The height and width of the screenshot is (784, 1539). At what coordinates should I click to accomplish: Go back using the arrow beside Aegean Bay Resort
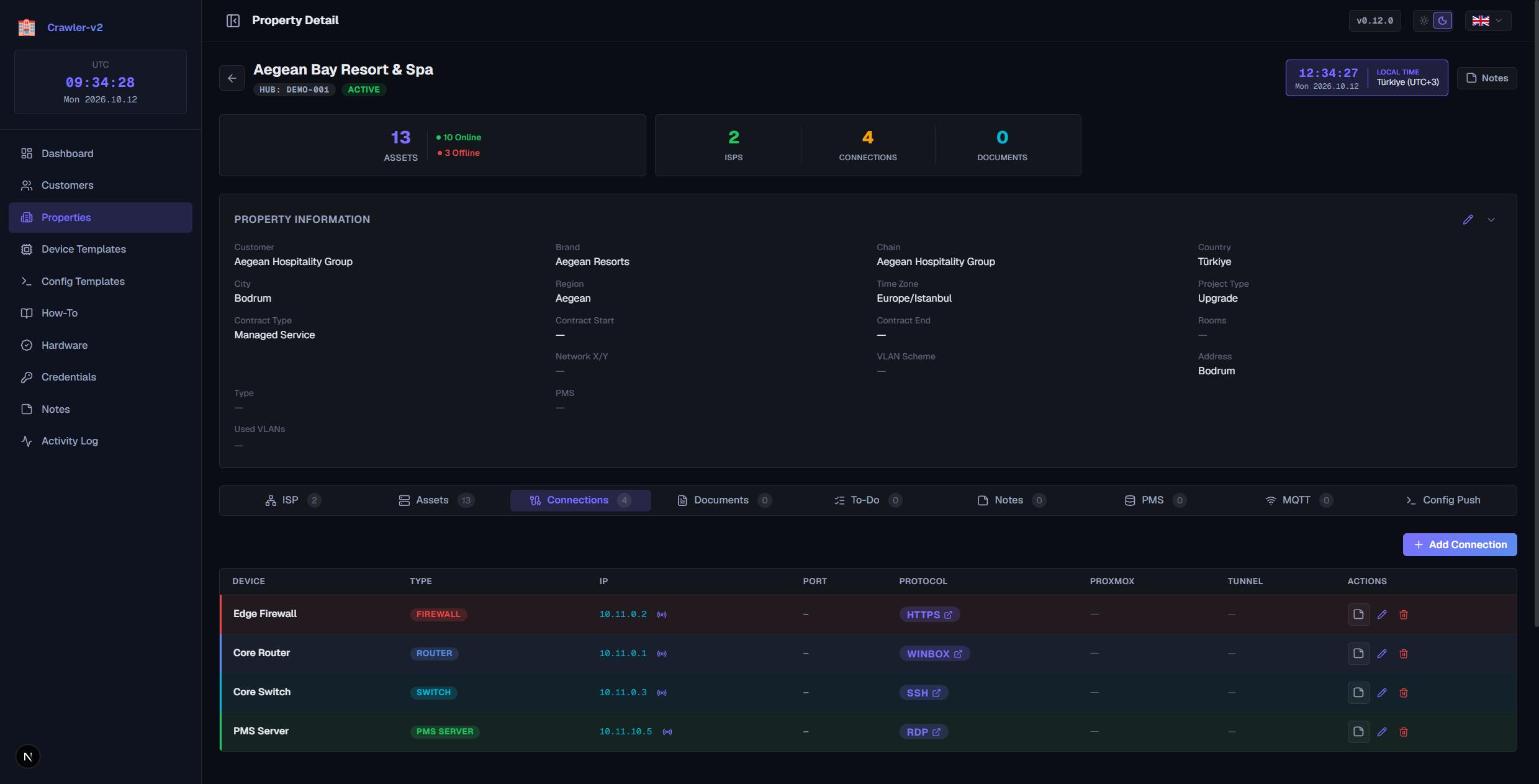[232, 78]
